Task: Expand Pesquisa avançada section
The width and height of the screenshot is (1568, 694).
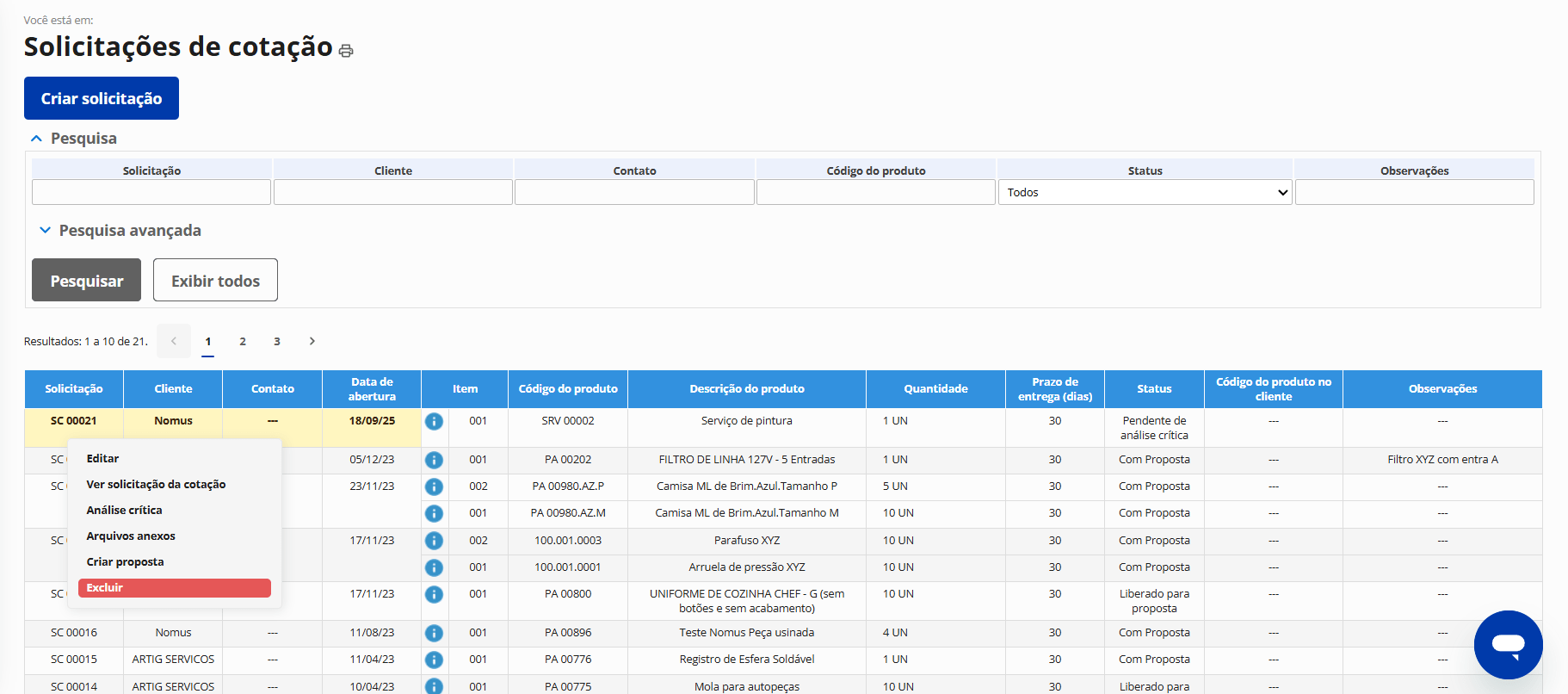Action: click(x=46, y=231)
